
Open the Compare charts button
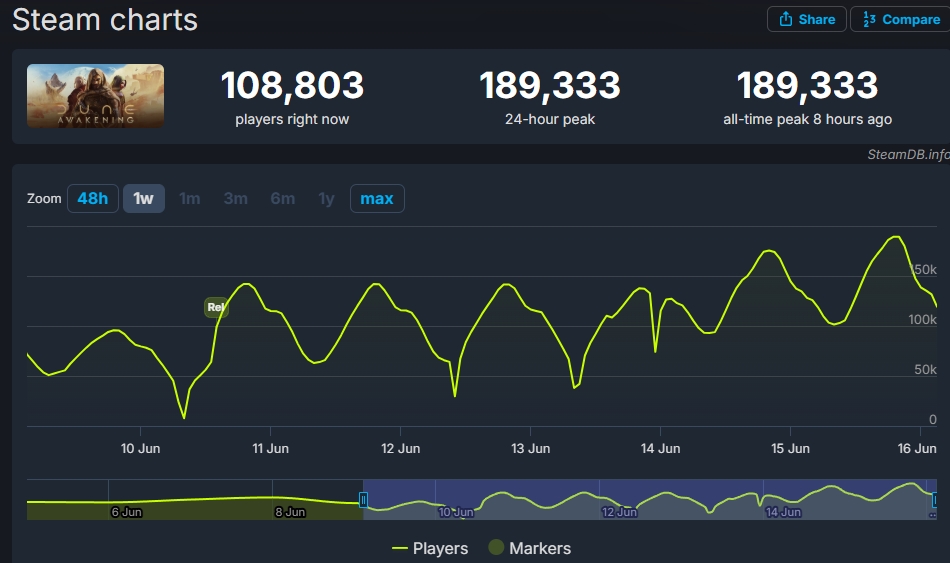click(x=900, y=19)
